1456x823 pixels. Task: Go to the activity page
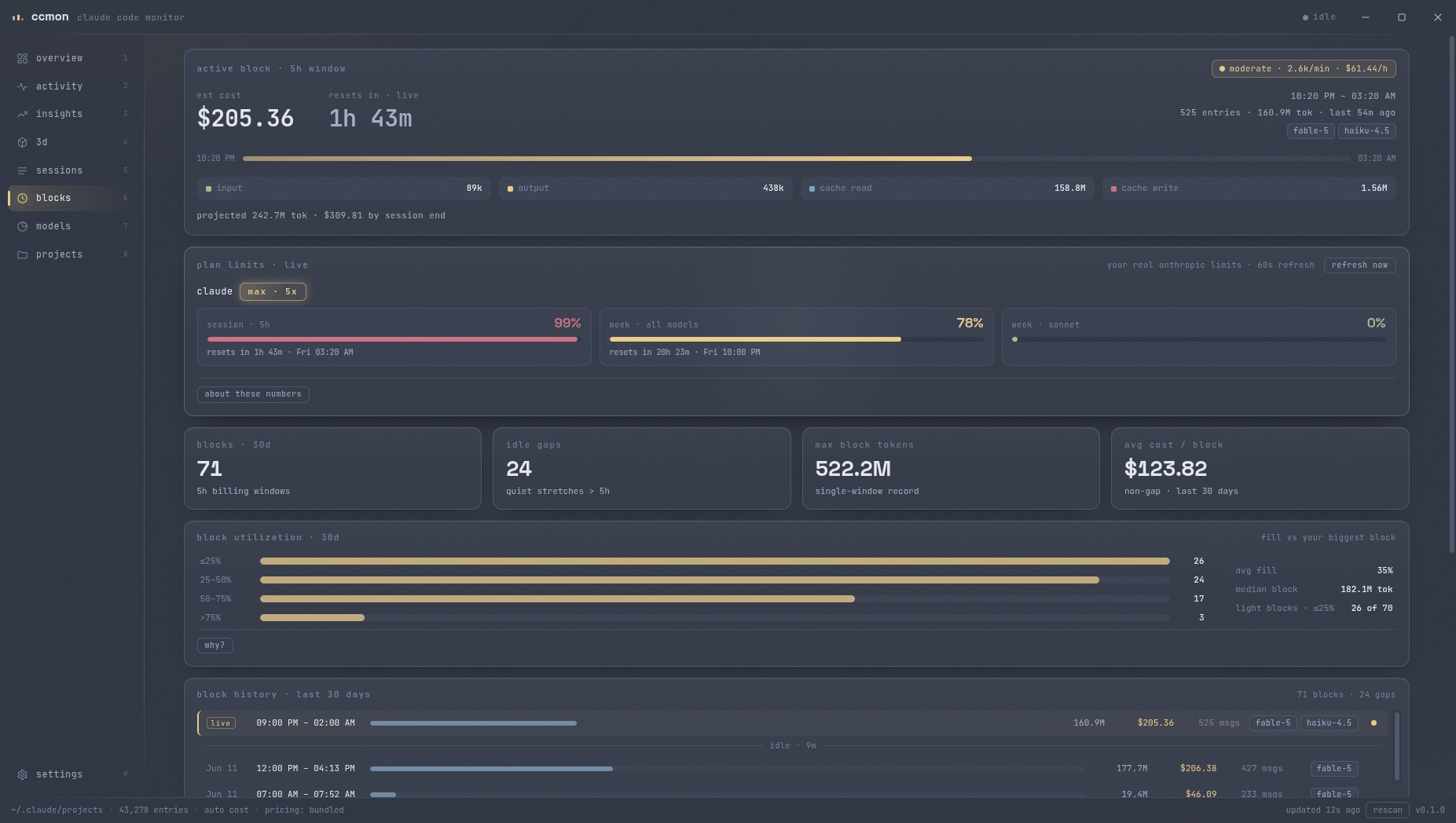[x=72, y=86]
